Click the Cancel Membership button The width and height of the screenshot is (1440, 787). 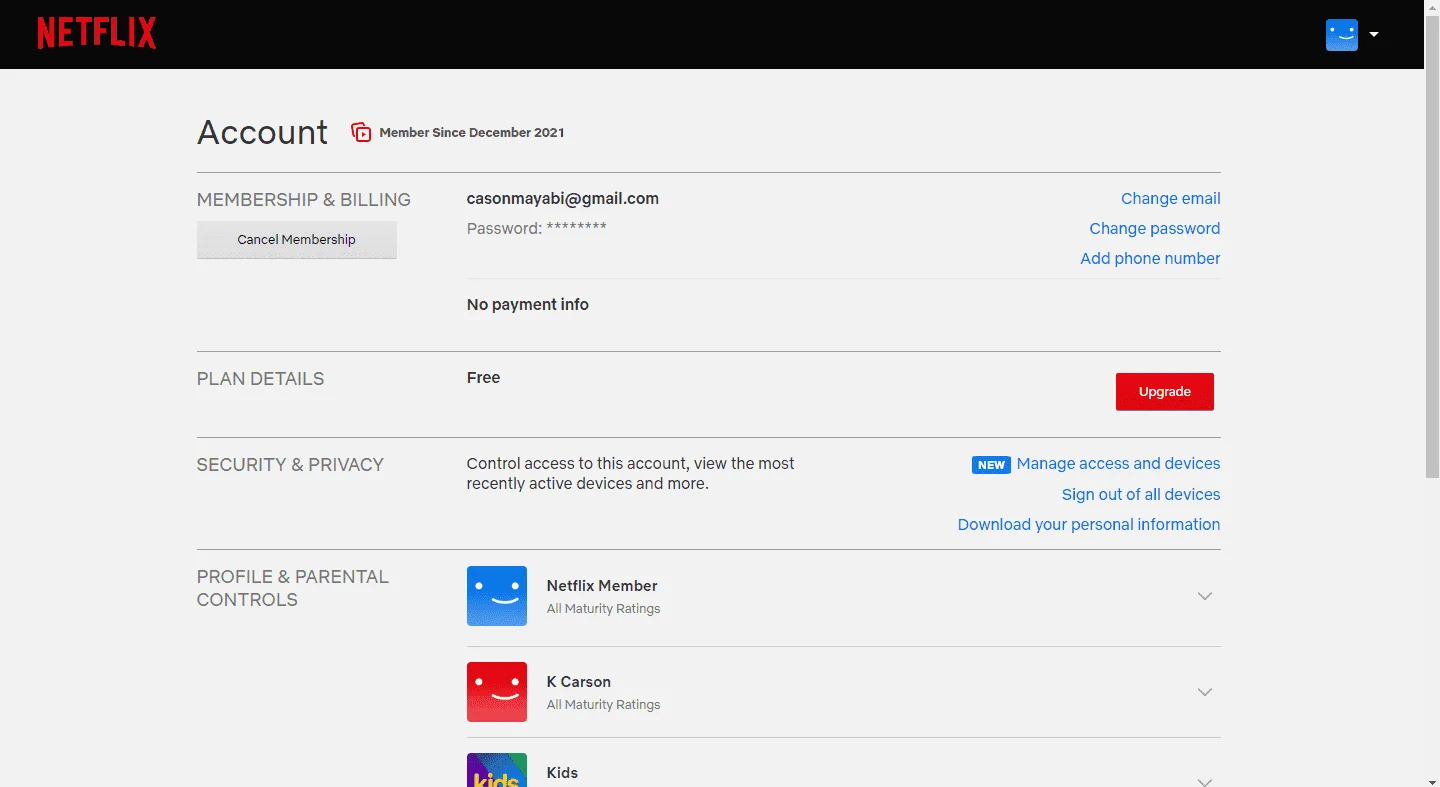click(297, 240)
